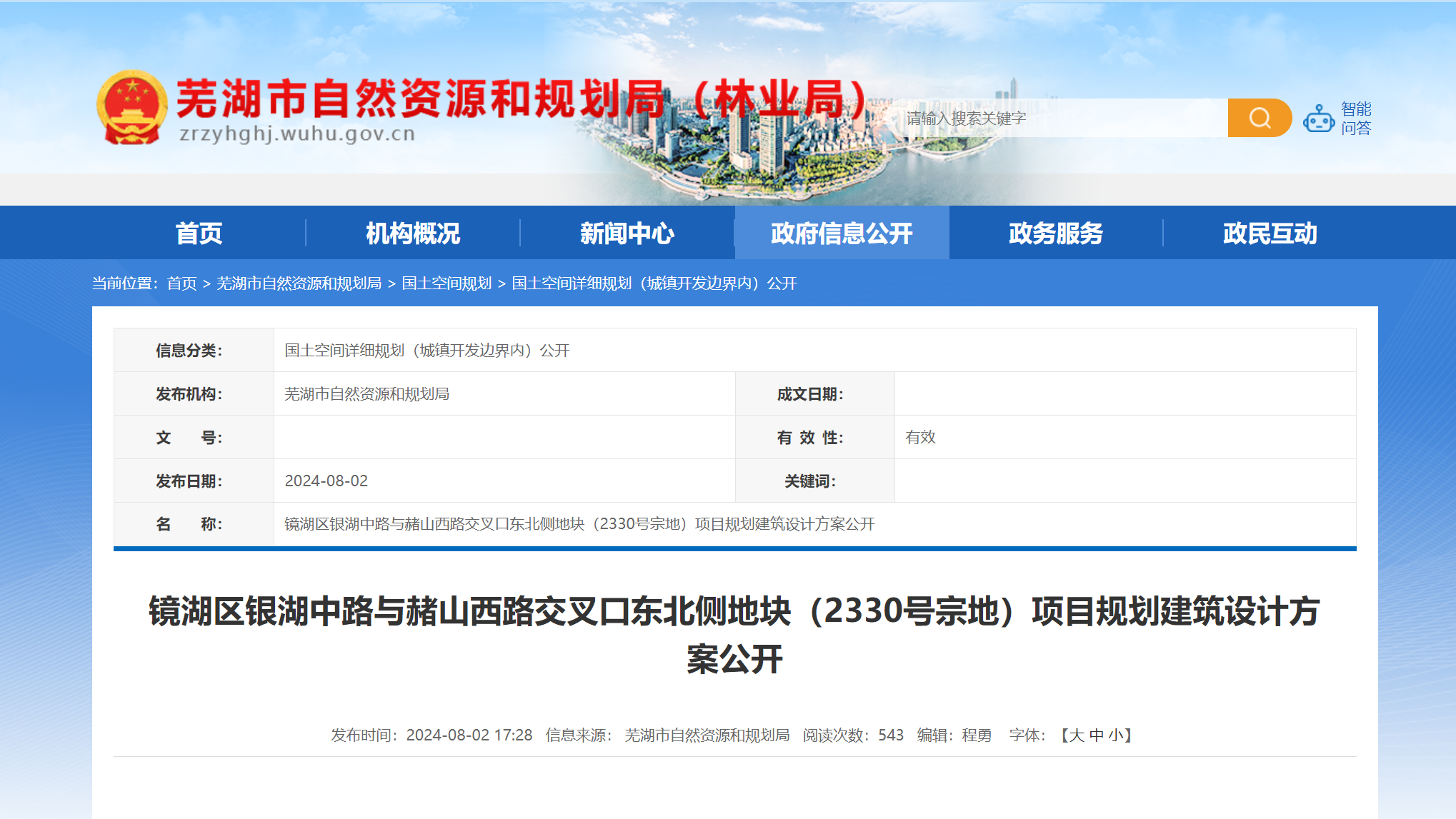Click the 关键词 label cell

click(814, 481)
